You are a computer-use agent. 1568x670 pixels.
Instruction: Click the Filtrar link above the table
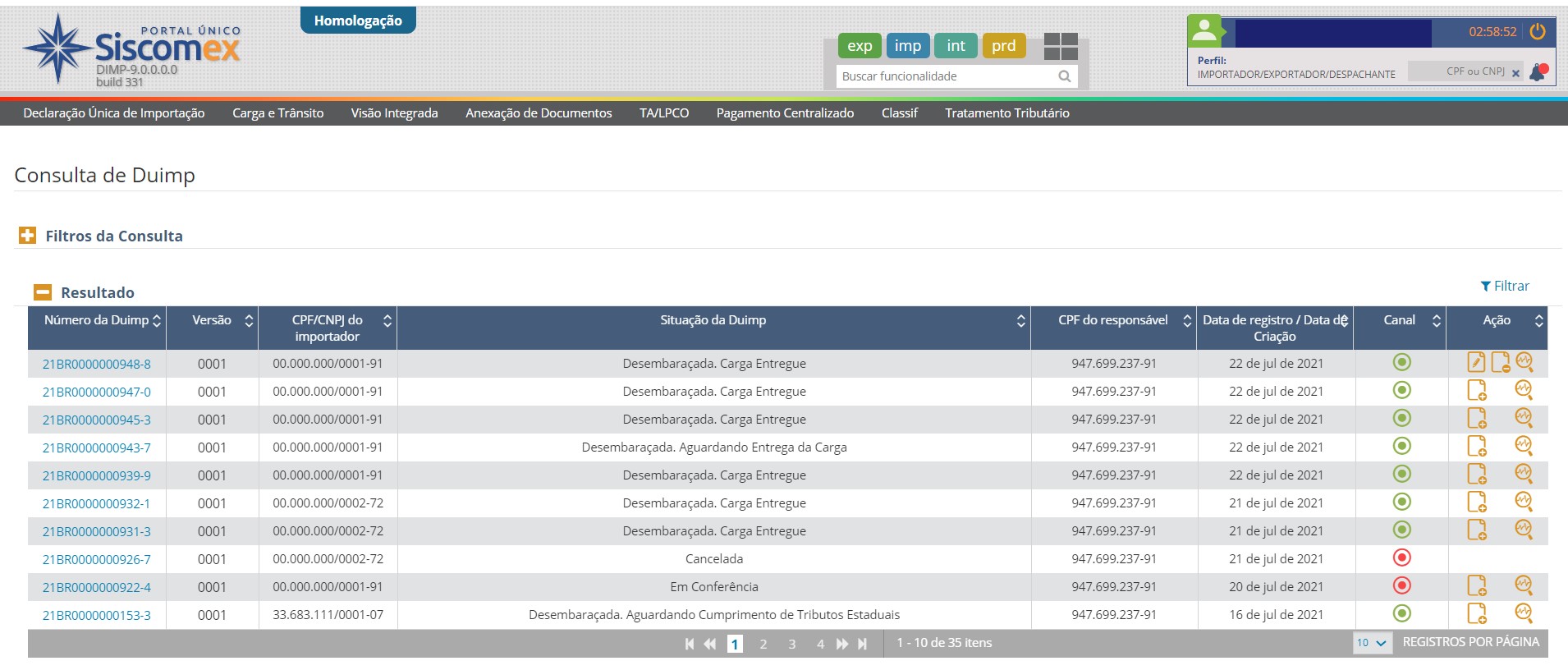click(x=1505, y=286)
